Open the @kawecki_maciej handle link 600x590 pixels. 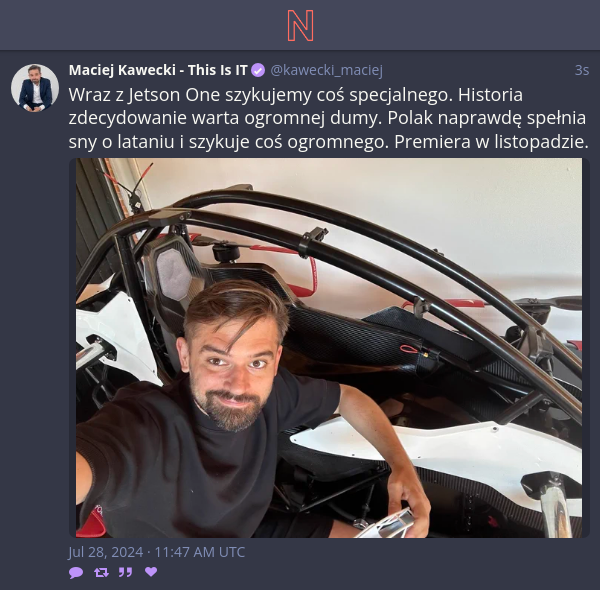326,70
